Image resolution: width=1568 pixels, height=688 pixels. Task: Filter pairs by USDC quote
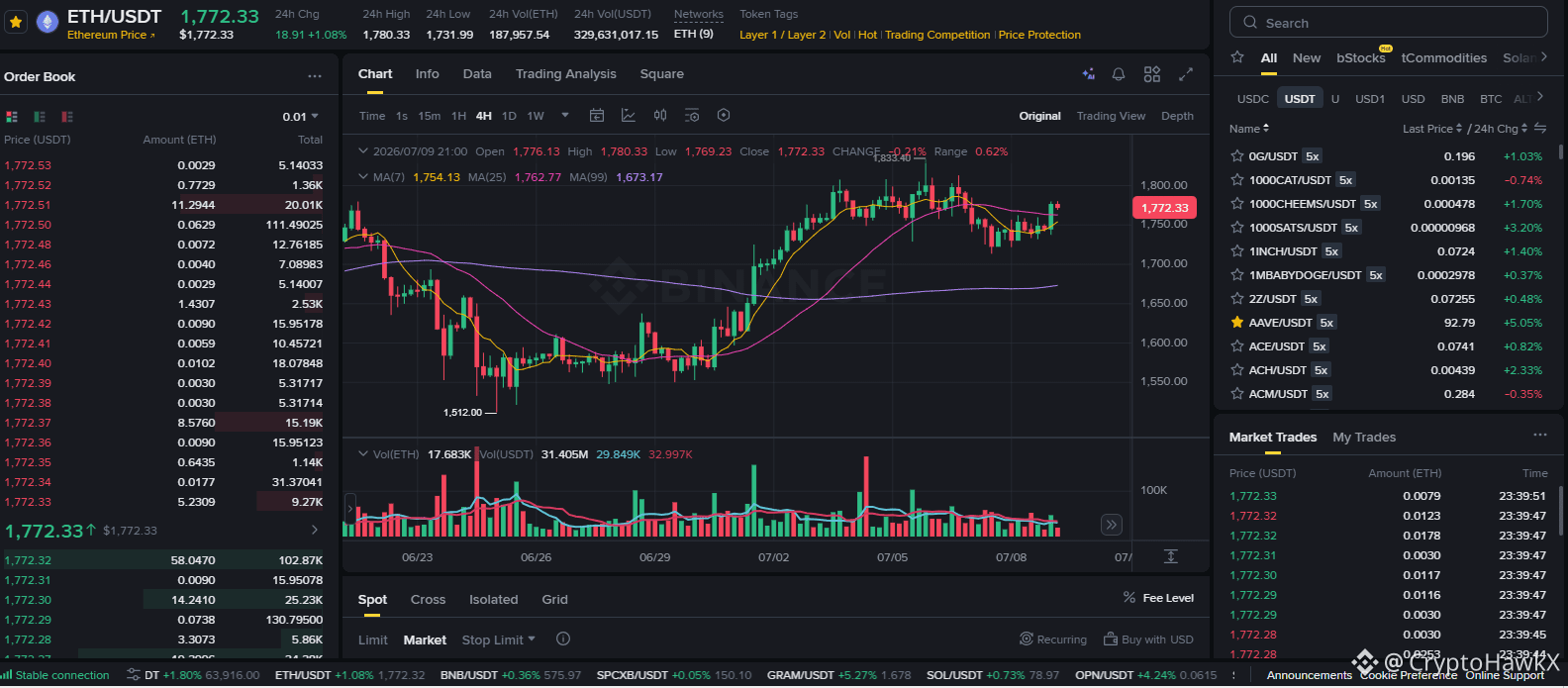coord(1253,99)
